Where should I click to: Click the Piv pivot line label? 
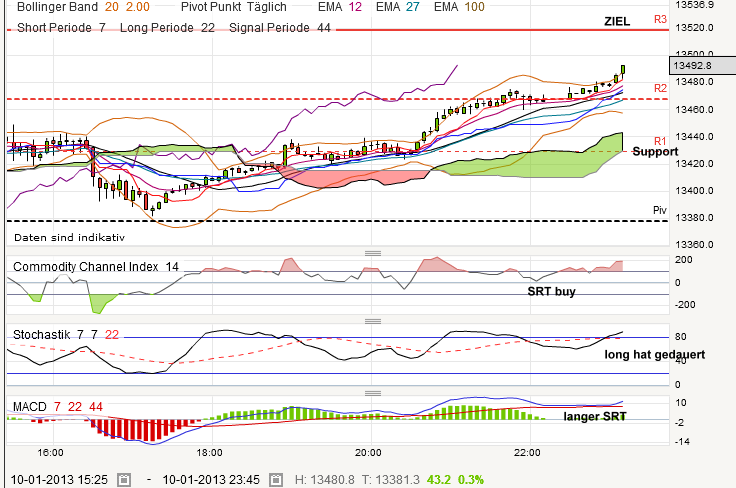click(x=659, y=210)
